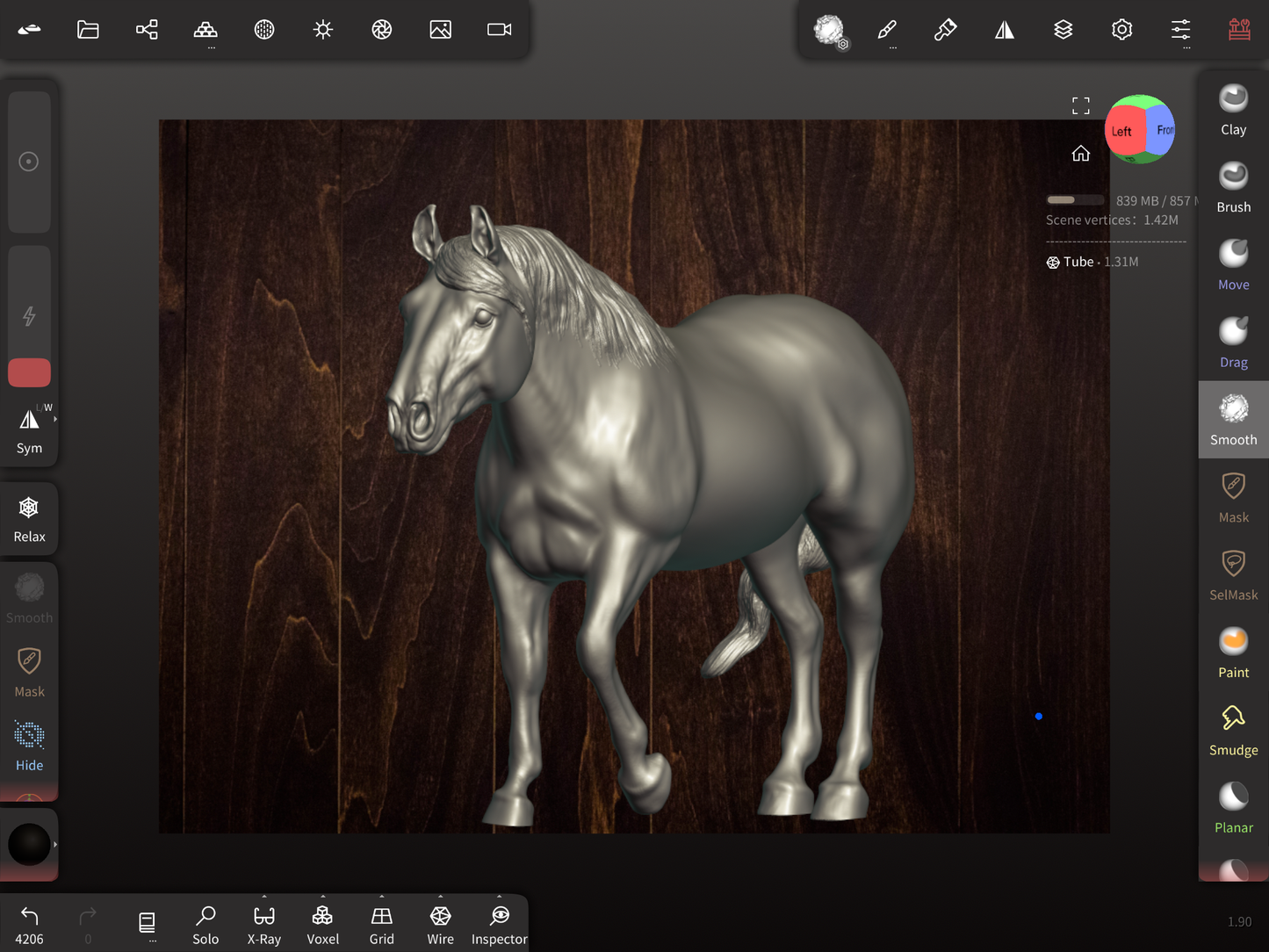
Task: Expand the symmetry options arrow beside Sym
Action: [x=55, y=420]
